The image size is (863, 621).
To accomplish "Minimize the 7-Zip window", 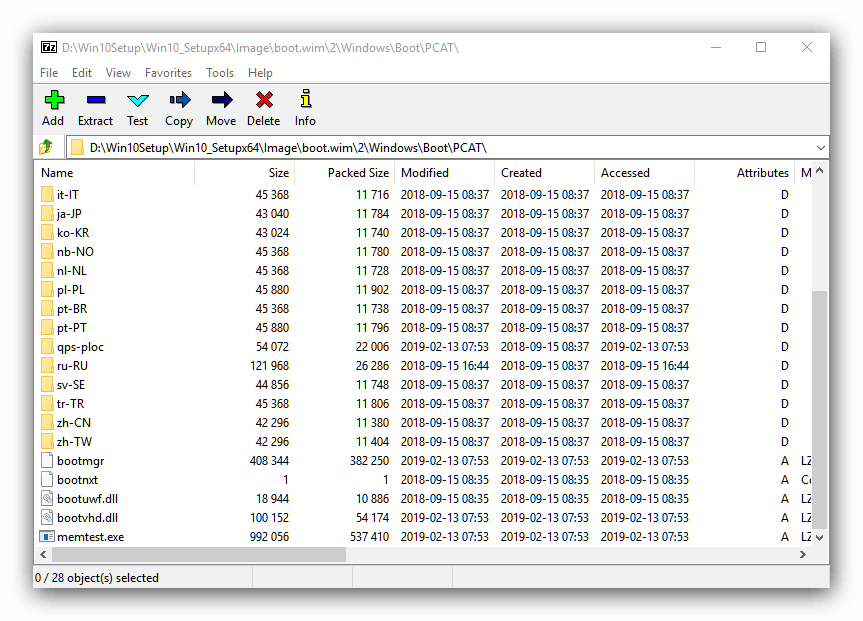I will pyautogui.click(x=716, y=47).
